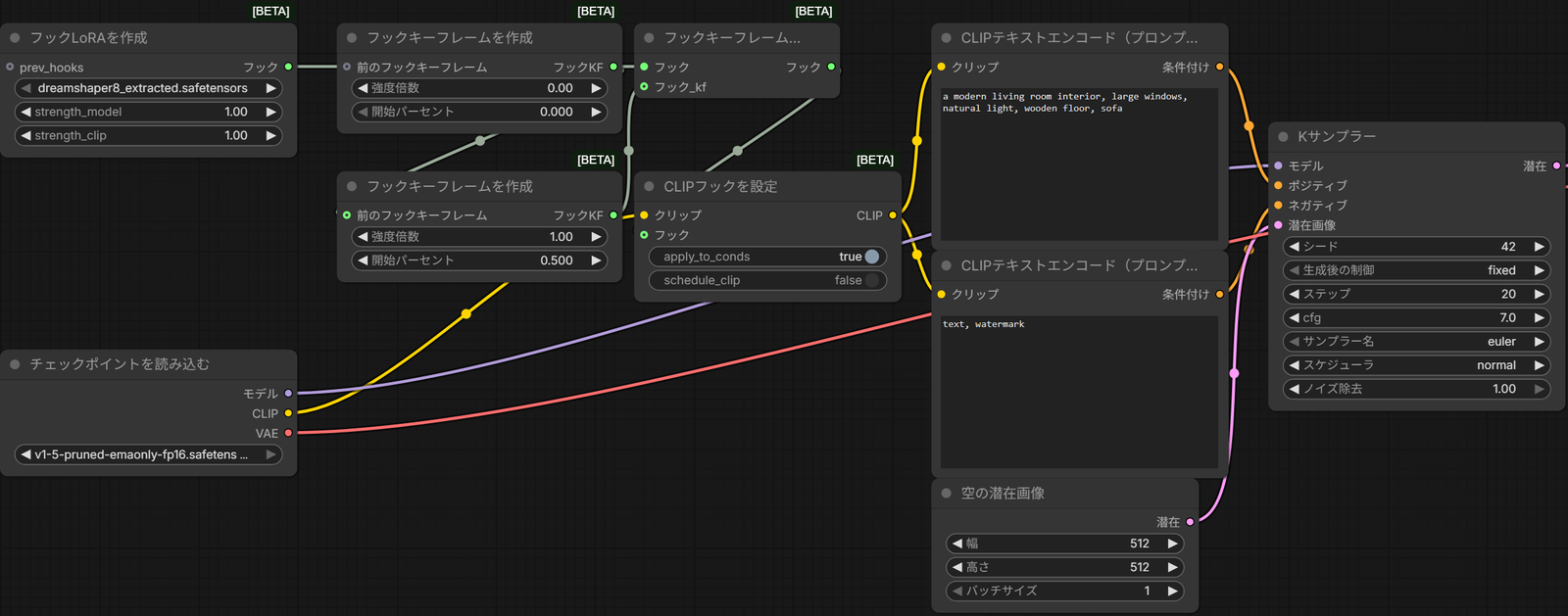Click the 空の潜在画像 node title
Screen dimensions: 1568x616
pyautogui.click(x=1003, y=493)
